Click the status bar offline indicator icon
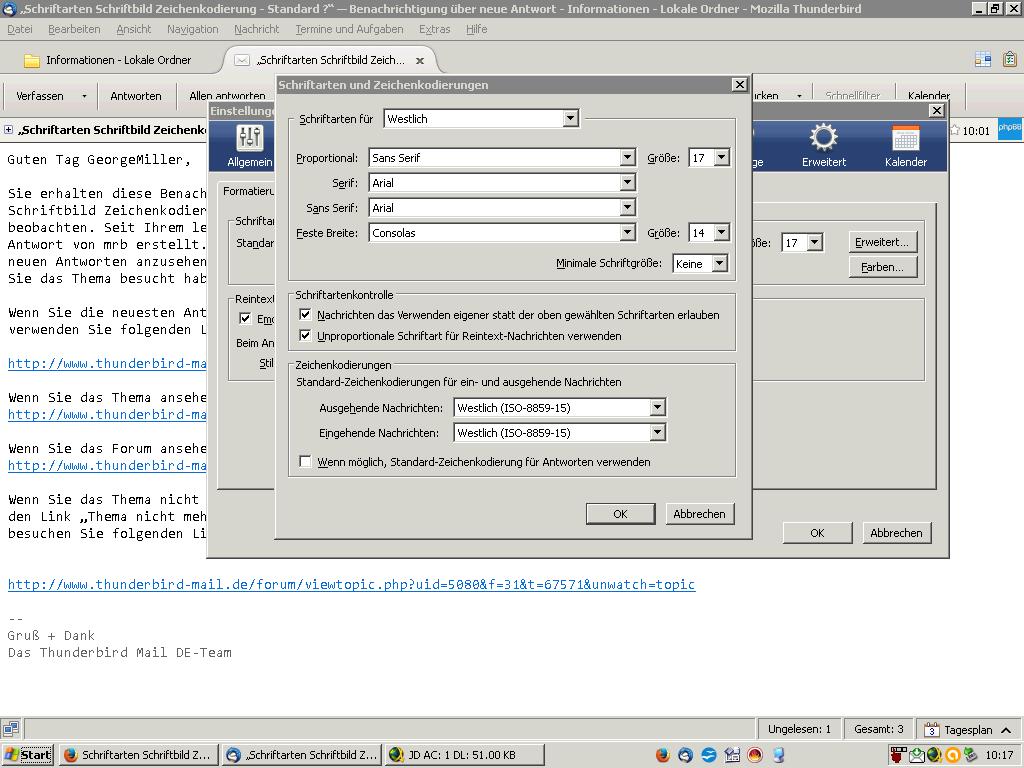The image size is (1024, 768). pyautogui.click(x=10, y=729)
